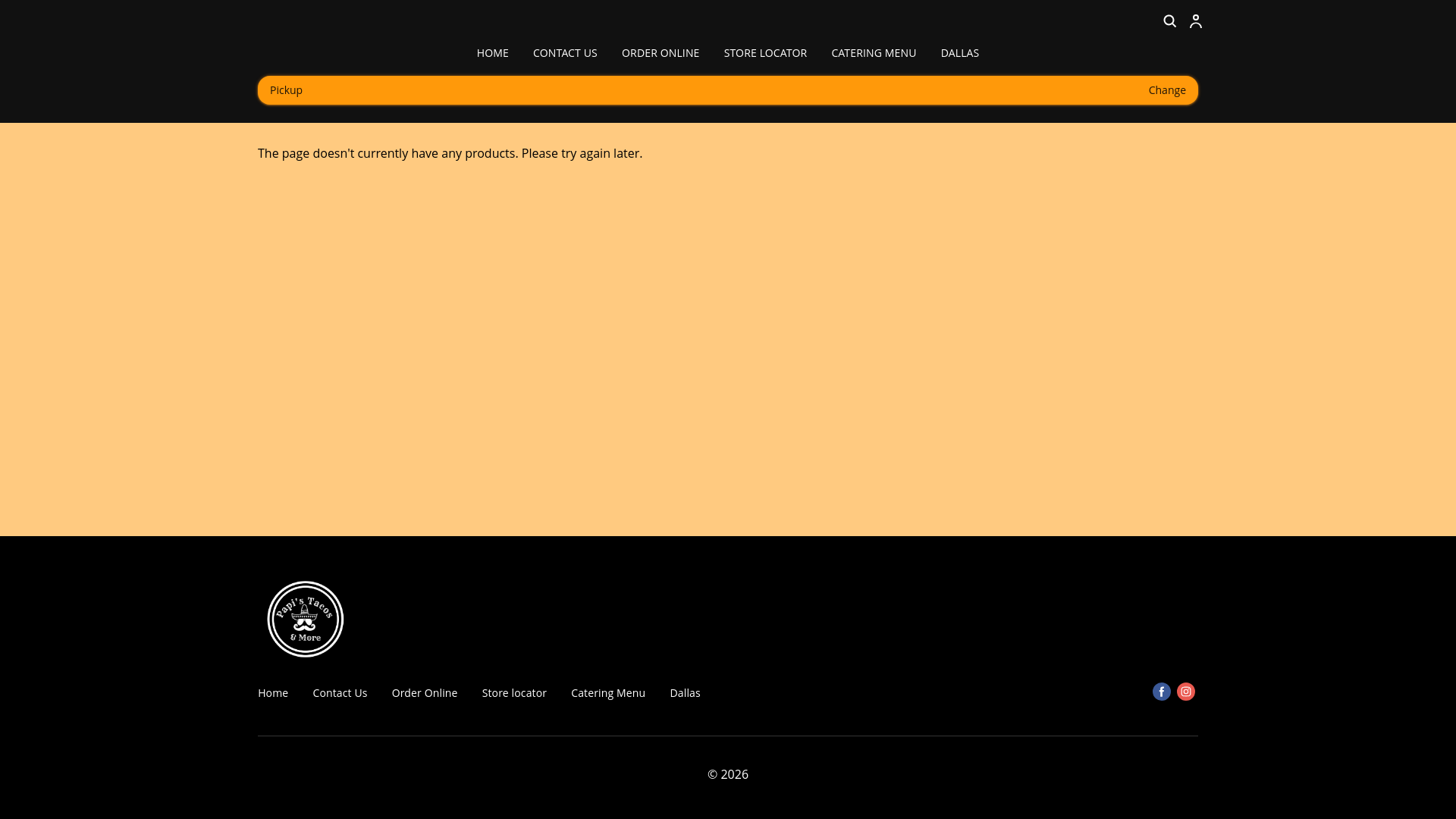Visit the Facebook page icon
The image size is (1456, 819).
(x=1162, y=692)
